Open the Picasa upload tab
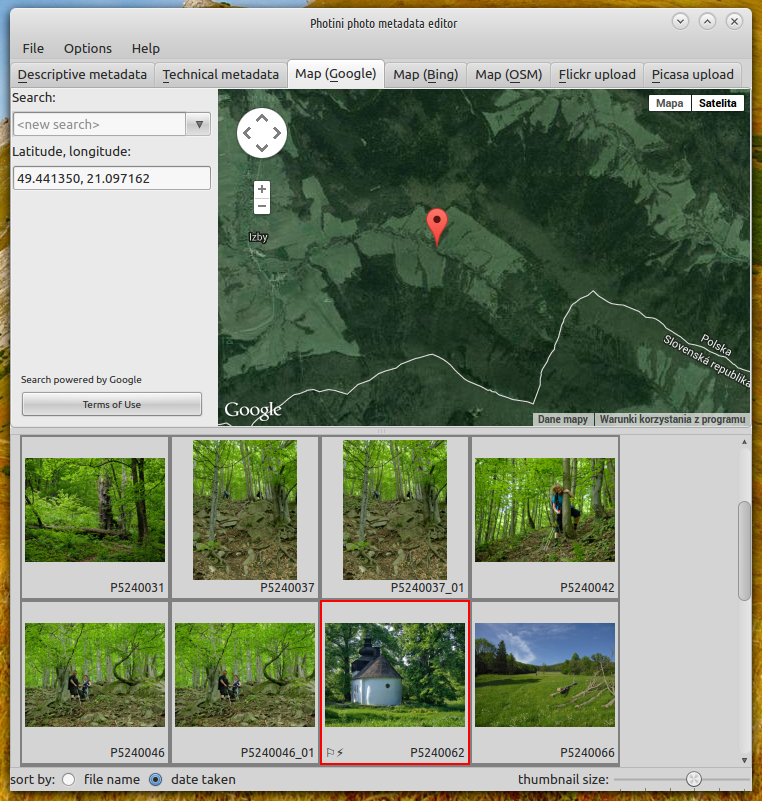The width and height of the screenshot is (762, 801). click(x=693, y=75)
